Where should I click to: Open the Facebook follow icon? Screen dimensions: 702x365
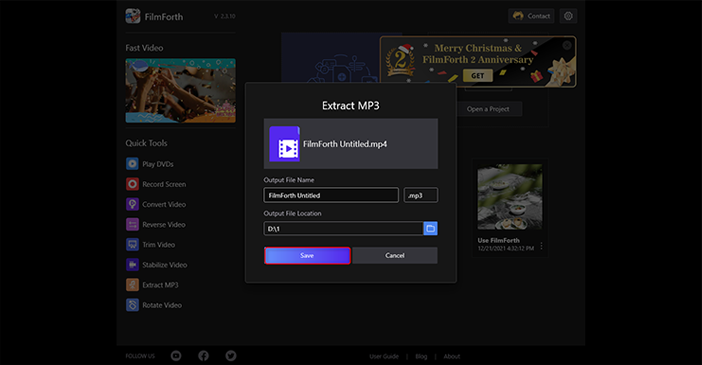[x=203, y=356]
